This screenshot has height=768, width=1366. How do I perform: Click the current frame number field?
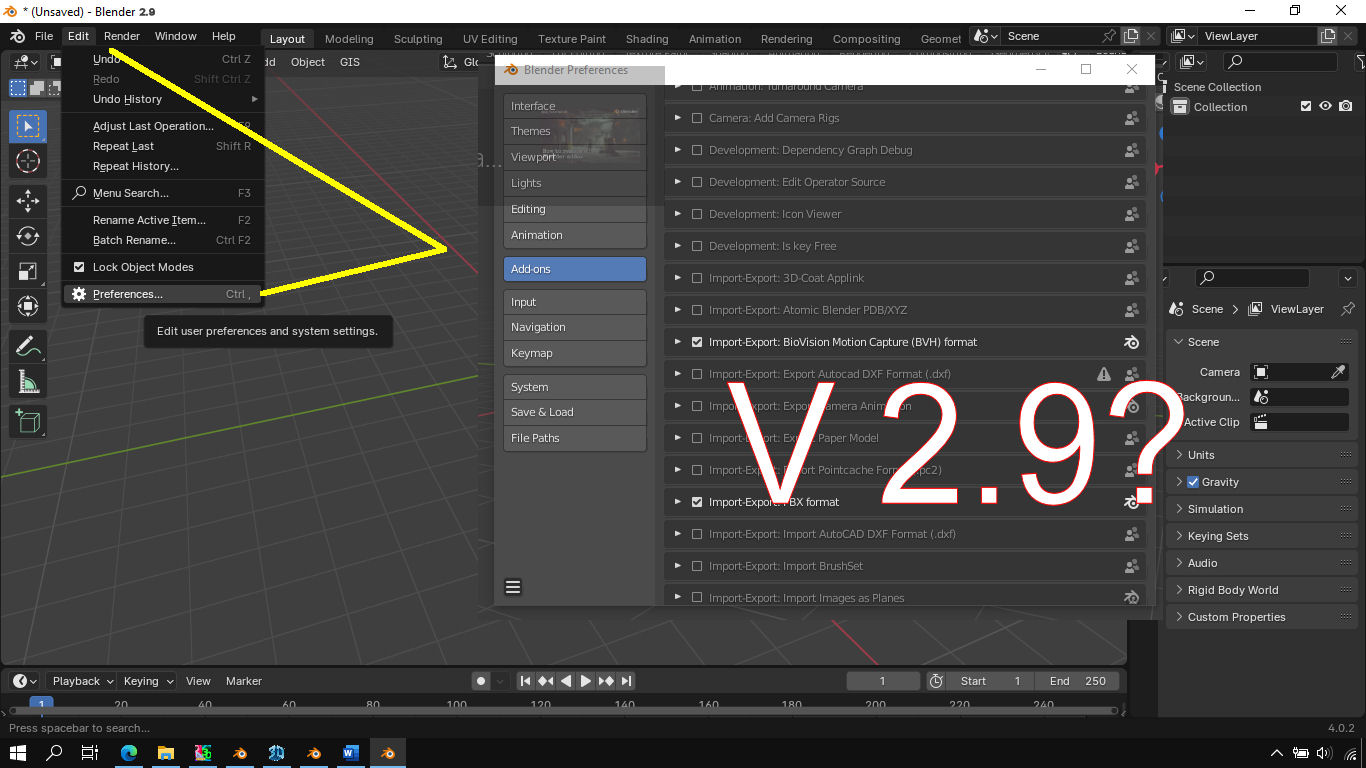[883, 681]
